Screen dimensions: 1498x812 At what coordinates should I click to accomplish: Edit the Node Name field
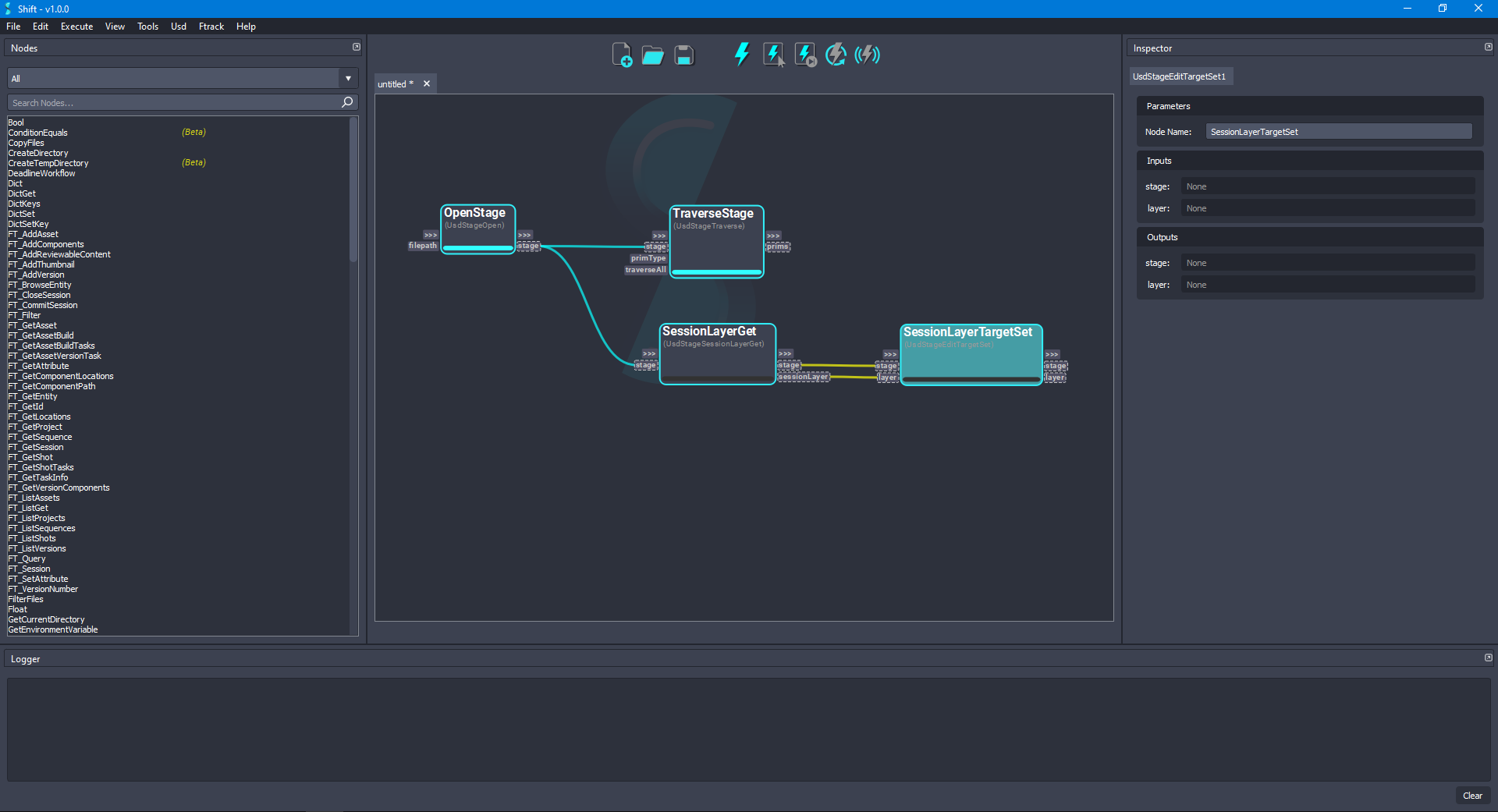pyautogui.click(x=1338, y=131)
